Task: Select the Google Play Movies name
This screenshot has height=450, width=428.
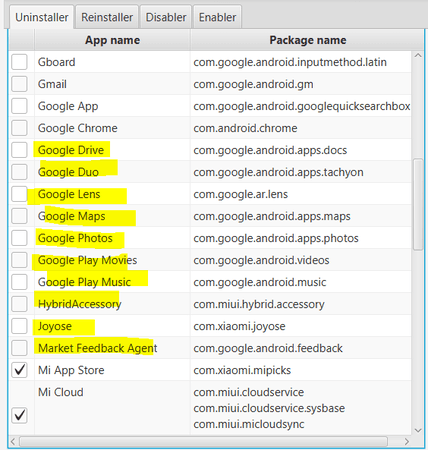Action: [x=87, y=260]
